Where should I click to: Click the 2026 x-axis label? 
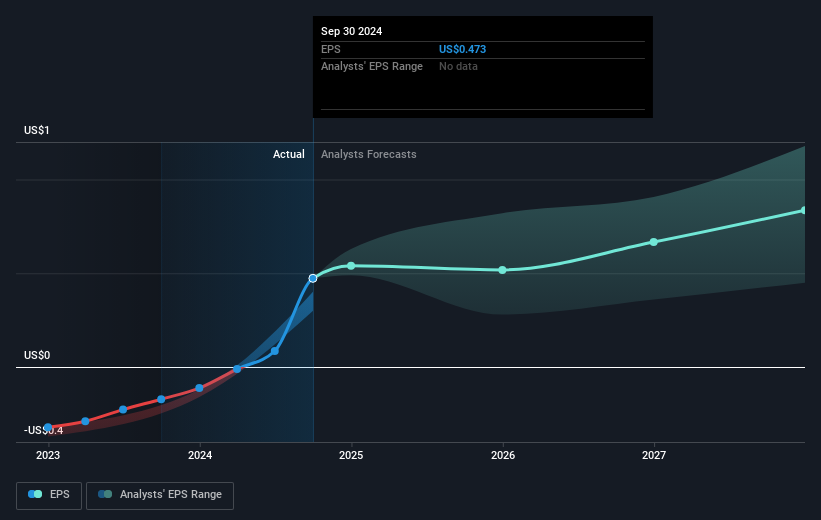pyautogui.click(x=503, y=455)
